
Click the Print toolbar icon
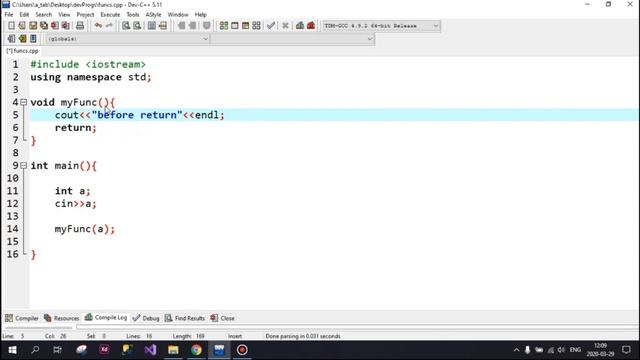click(x=80, y=26)
